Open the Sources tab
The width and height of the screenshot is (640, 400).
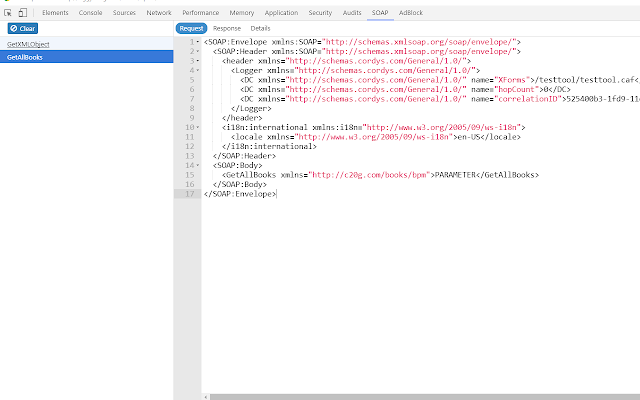pos(124,13)
